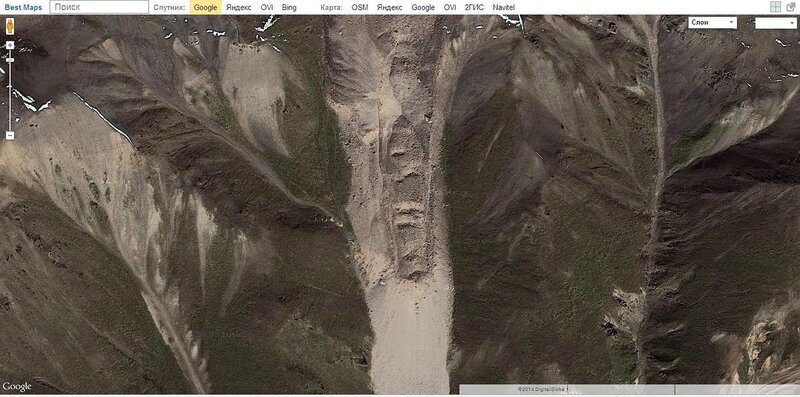
Task: Focus the Поиск search field
Action: pos(99,7)
